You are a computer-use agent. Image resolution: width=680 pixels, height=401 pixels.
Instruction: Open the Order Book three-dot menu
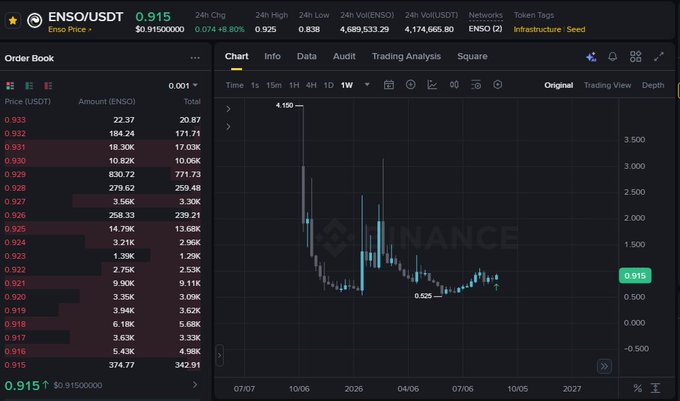coord(195,58)
